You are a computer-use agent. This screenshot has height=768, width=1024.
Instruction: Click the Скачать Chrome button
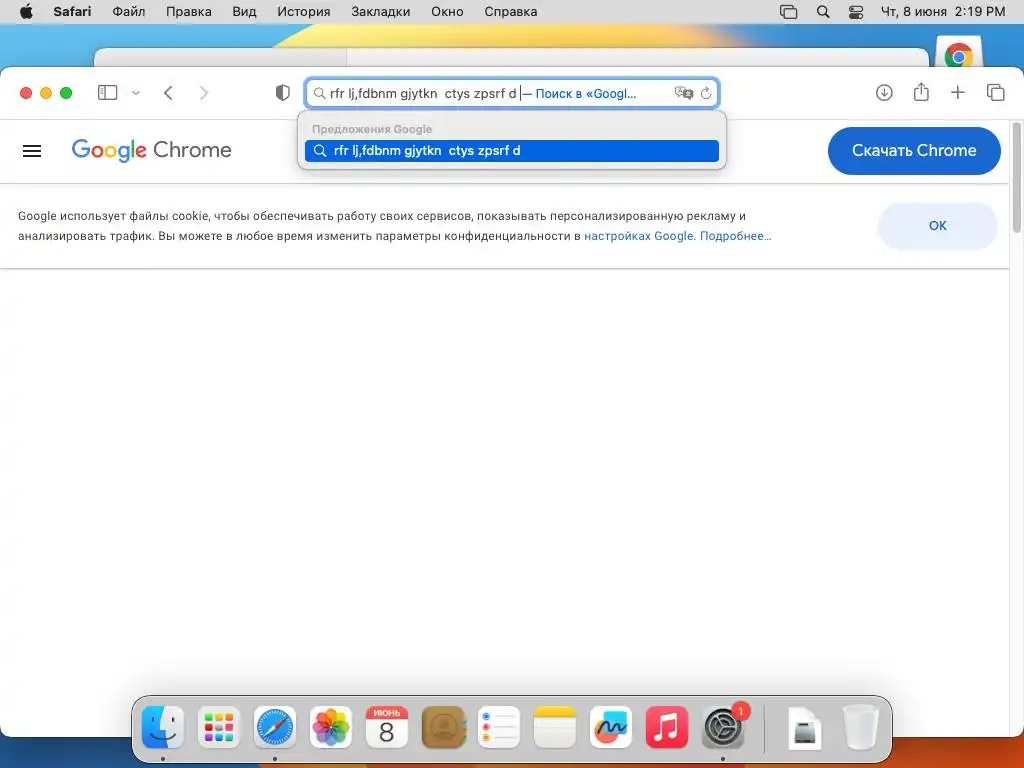914,151
